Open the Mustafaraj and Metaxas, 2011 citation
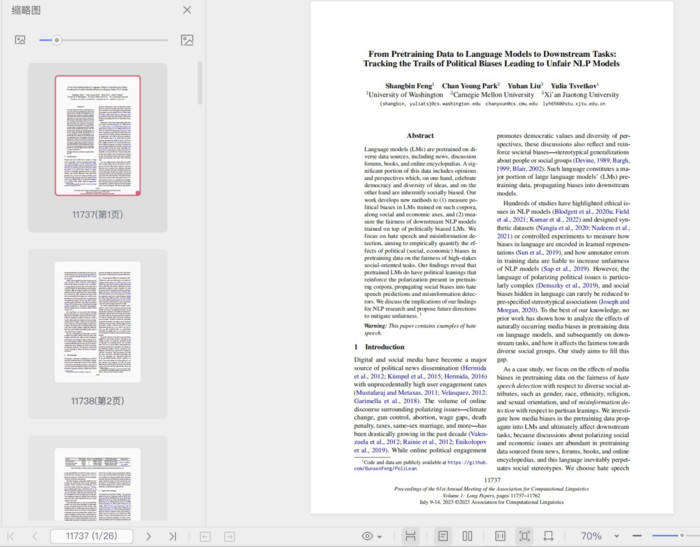This screenshot has width=700, height=547. click(396, 393)
